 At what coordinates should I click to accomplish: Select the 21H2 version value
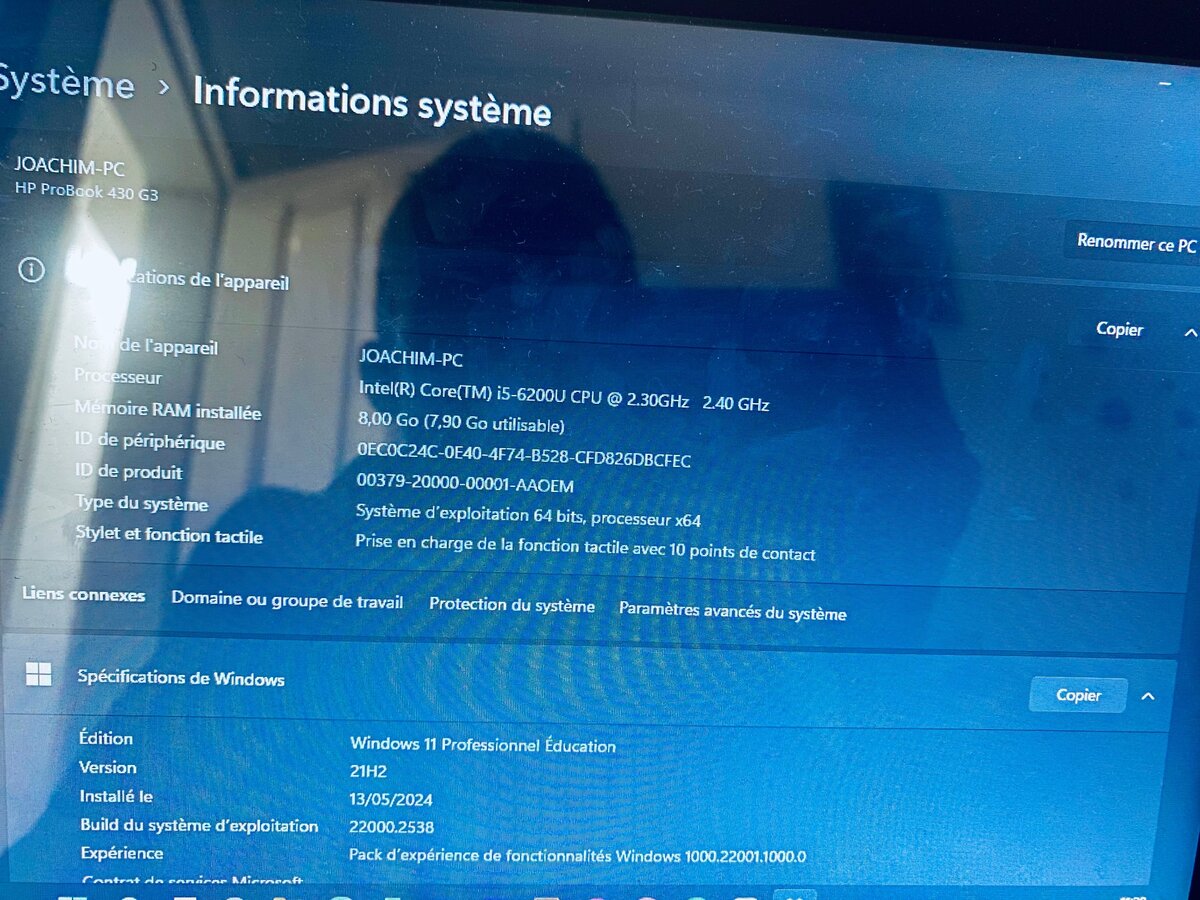368,772
